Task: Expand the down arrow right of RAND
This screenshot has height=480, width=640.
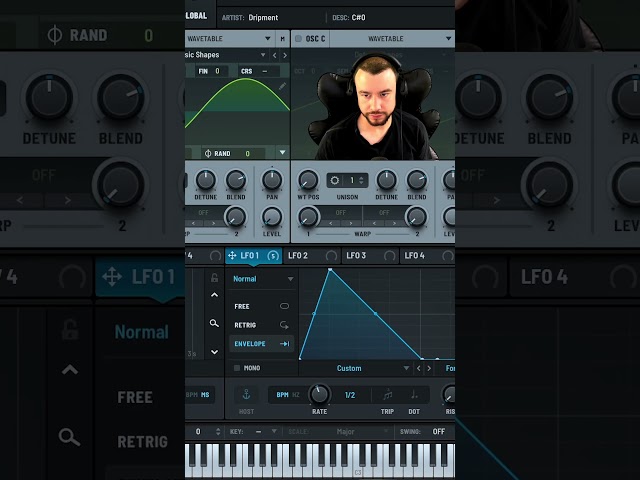Action: (x=282, y=153)
